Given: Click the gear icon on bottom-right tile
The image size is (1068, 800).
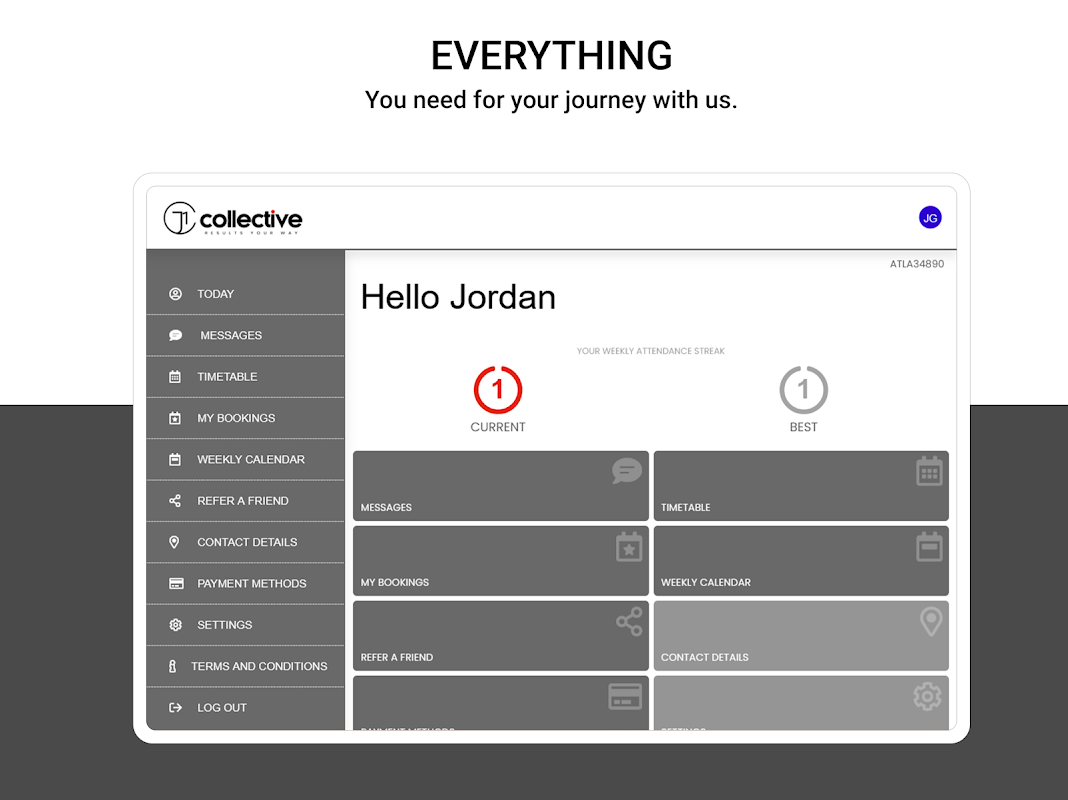Looking at the screenshot, I should (x=928, y=697).
